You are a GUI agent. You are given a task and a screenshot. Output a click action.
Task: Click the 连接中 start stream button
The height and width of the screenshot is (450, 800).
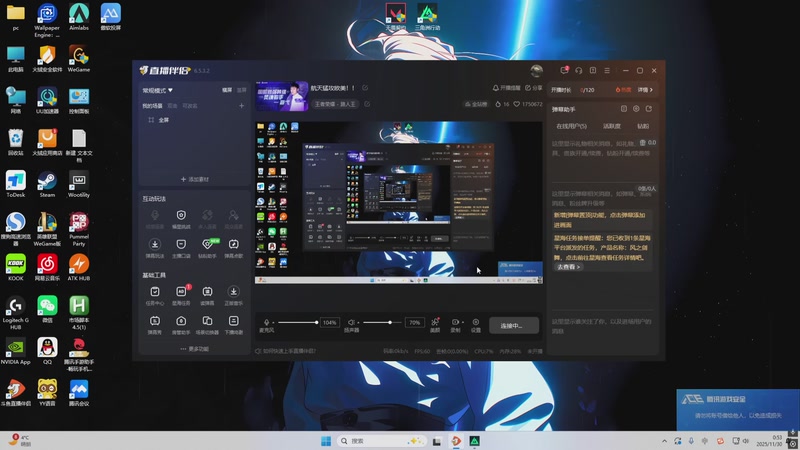pos(514,325)
